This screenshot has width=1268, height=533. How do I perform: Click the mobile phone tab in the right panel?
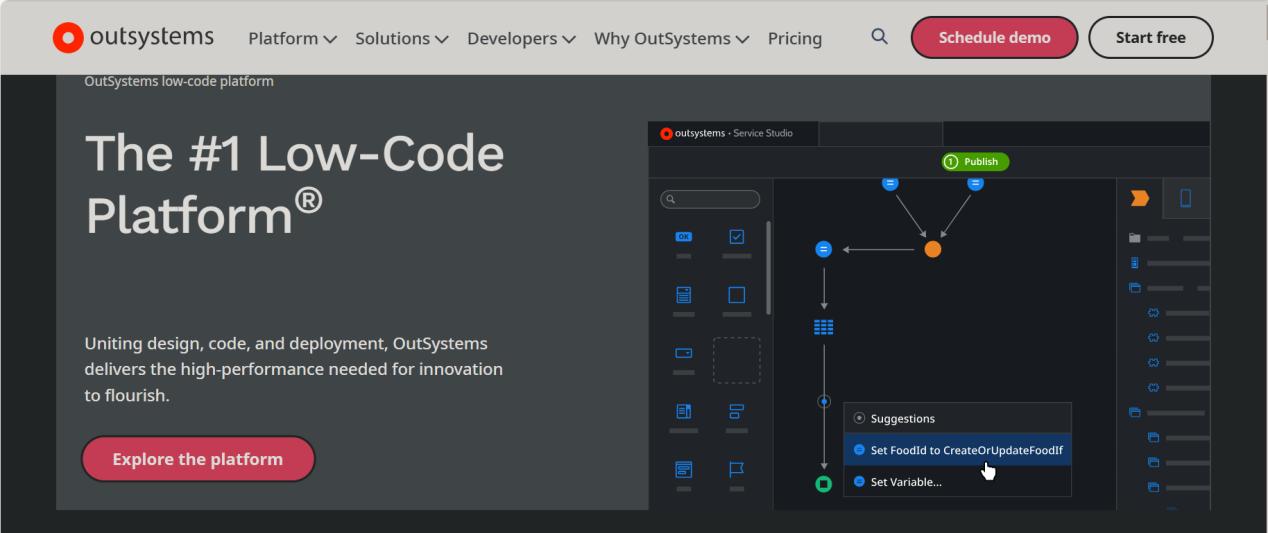pyautogui.click(x=1186, y=198)
